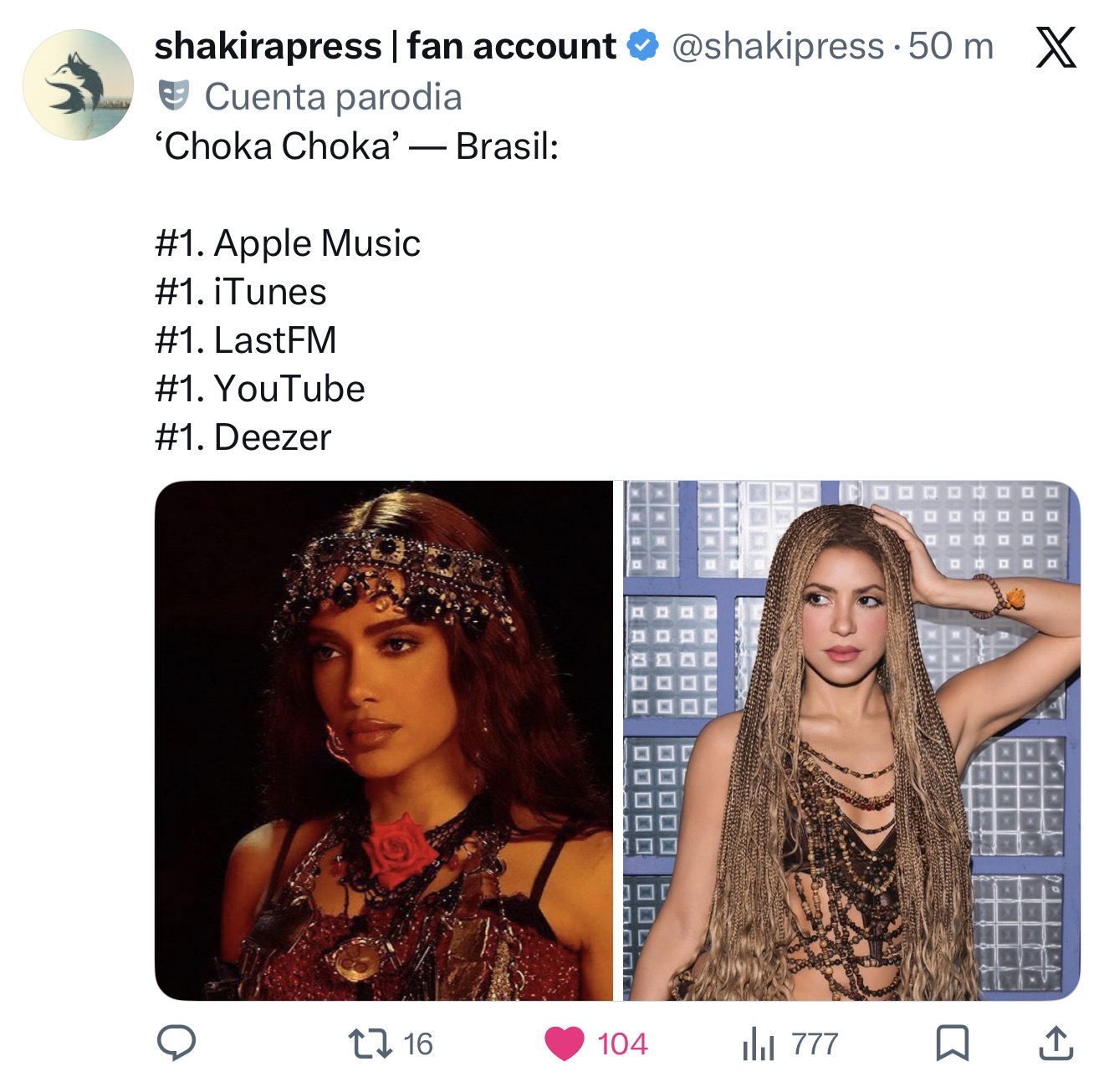Open the shakirapress fan account name
1104x1092 pixels.
pyautogui.click(x=385, y=46)
